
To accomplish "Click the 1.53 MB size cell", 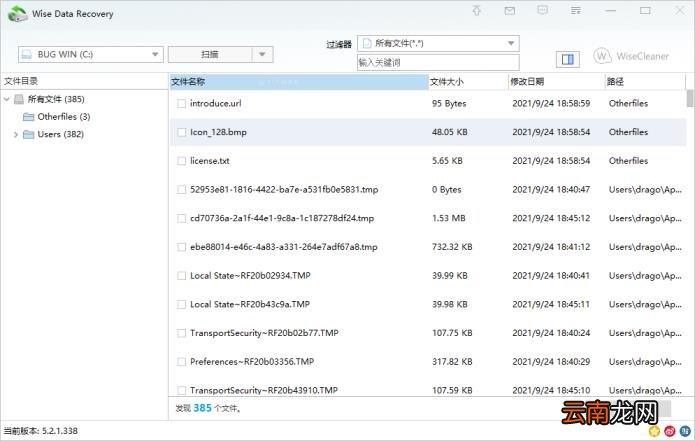I will point(449,219).
